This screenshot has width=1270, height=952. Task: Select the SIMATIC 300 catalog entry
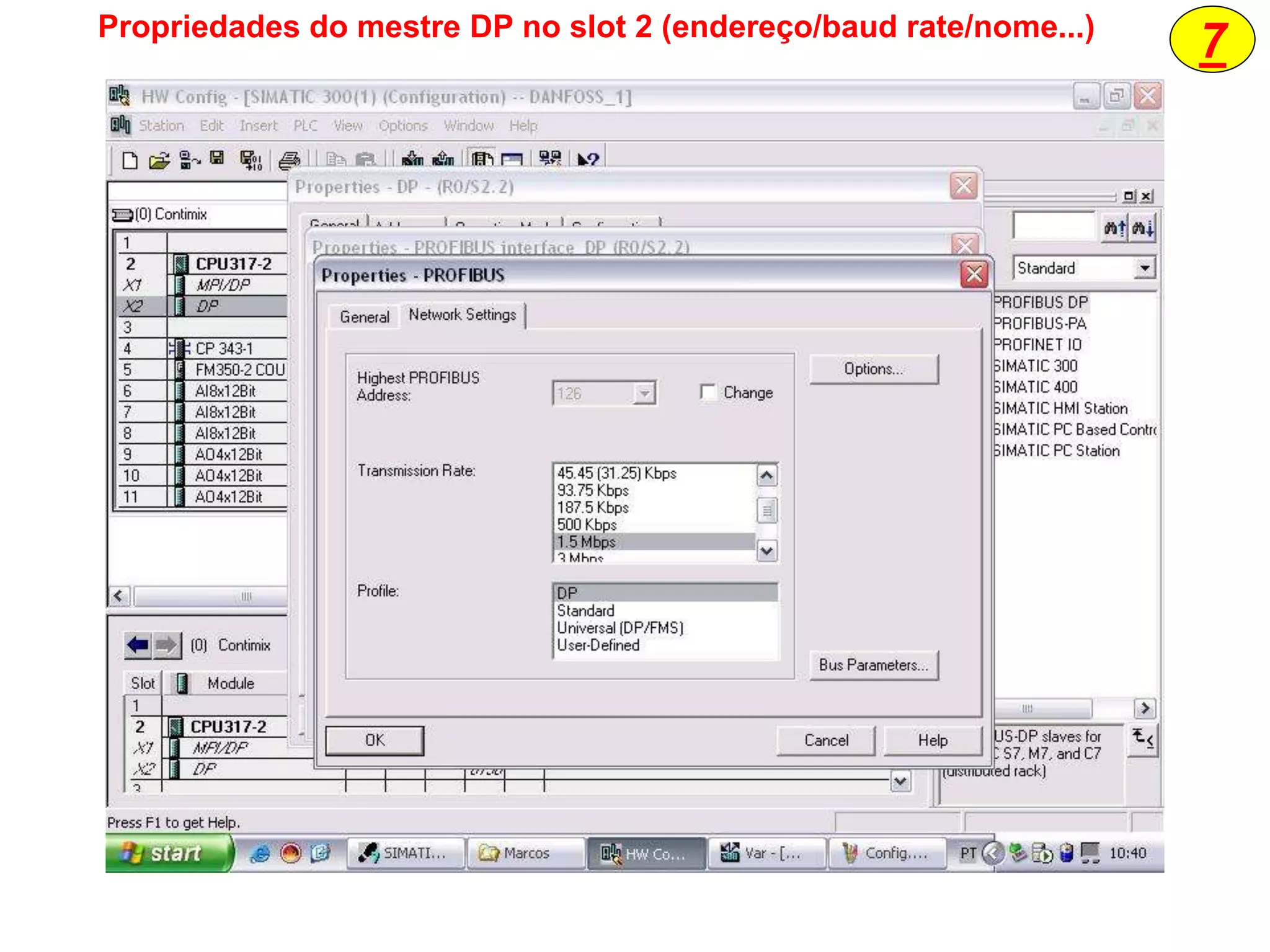(1036, 366)
